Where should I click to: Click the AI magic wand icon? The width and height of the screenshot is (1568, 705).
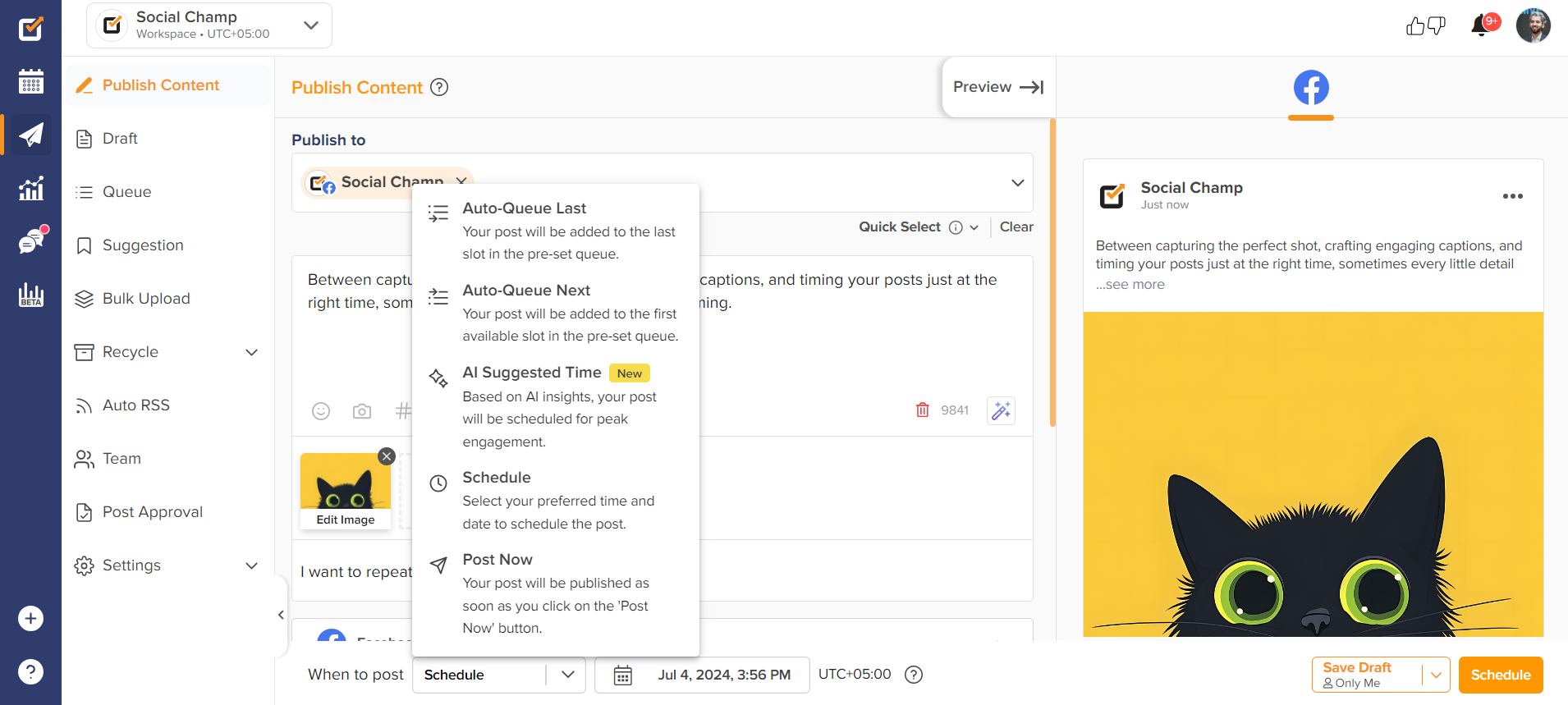tap(1001, 410)
